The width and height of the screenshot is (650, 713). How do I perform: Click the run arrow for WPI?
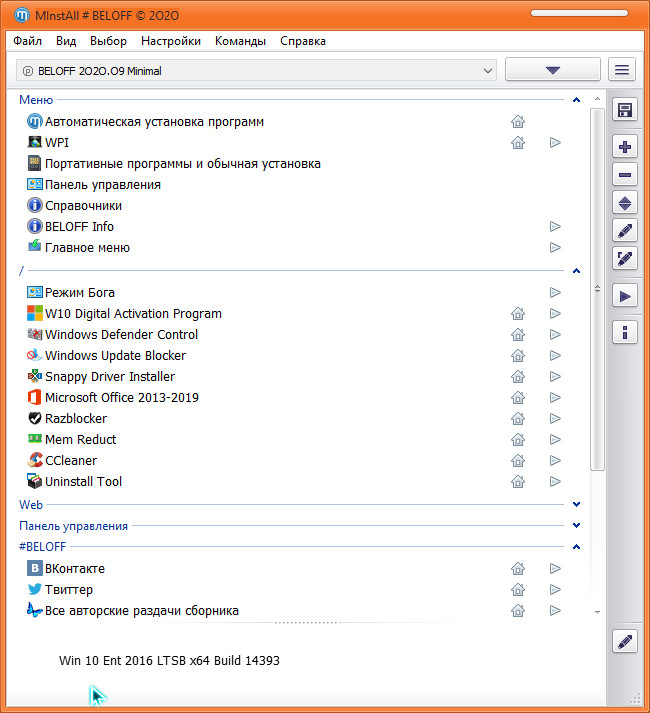(x=555, y=143)
